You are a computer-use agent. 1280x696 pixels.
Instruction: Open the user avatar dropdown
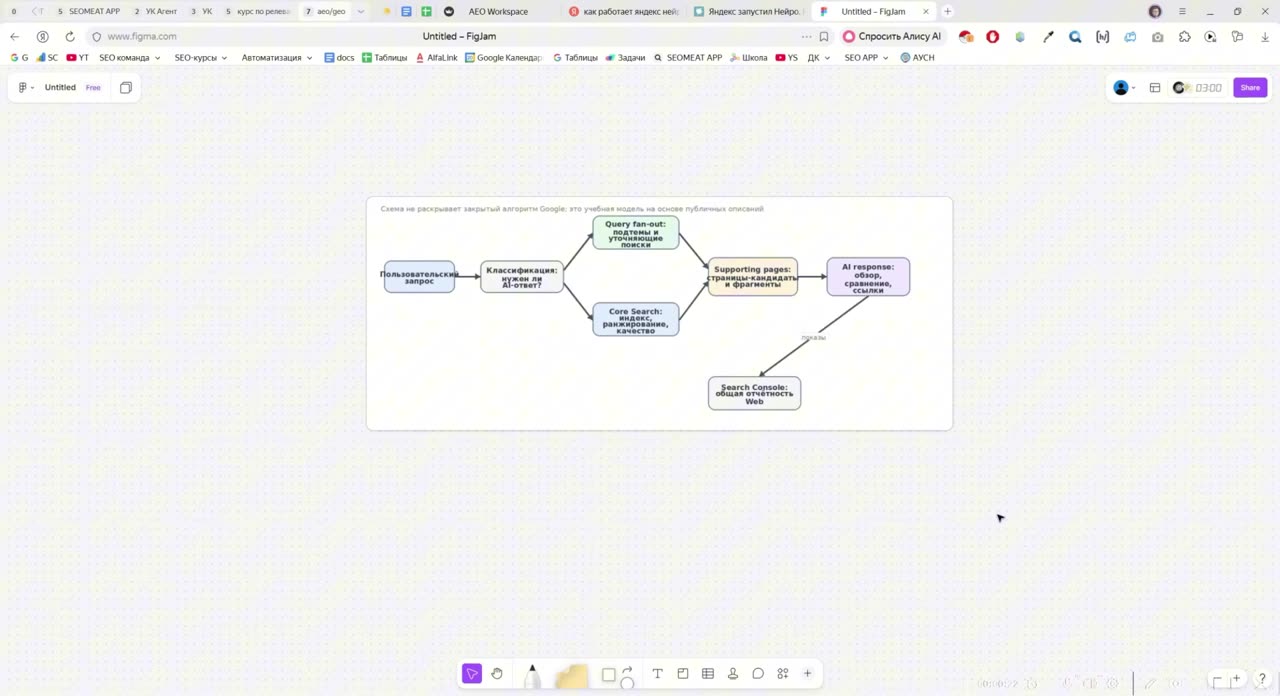tap(1125, 88)
